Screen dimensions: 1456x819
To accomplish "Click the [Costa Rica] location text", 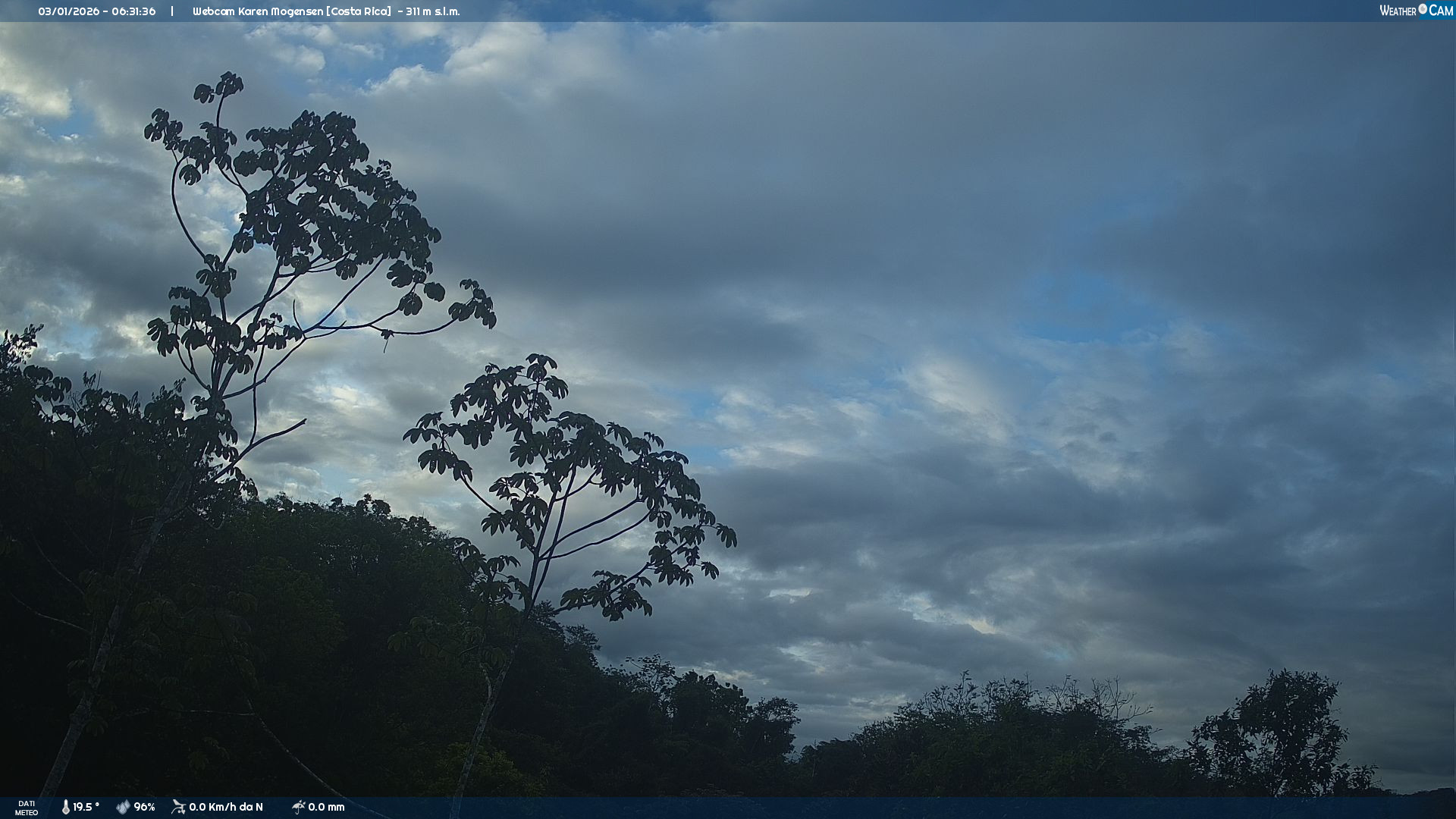I will click(359, 11).
